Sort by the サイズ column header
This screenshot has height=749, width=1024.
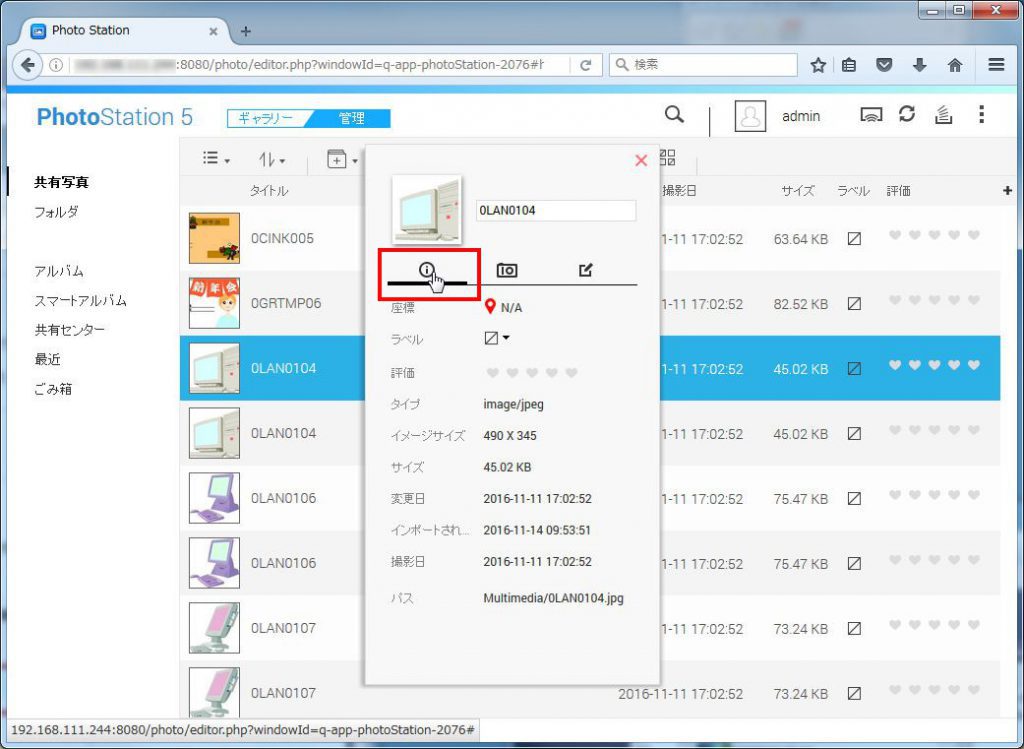(798, 191)
